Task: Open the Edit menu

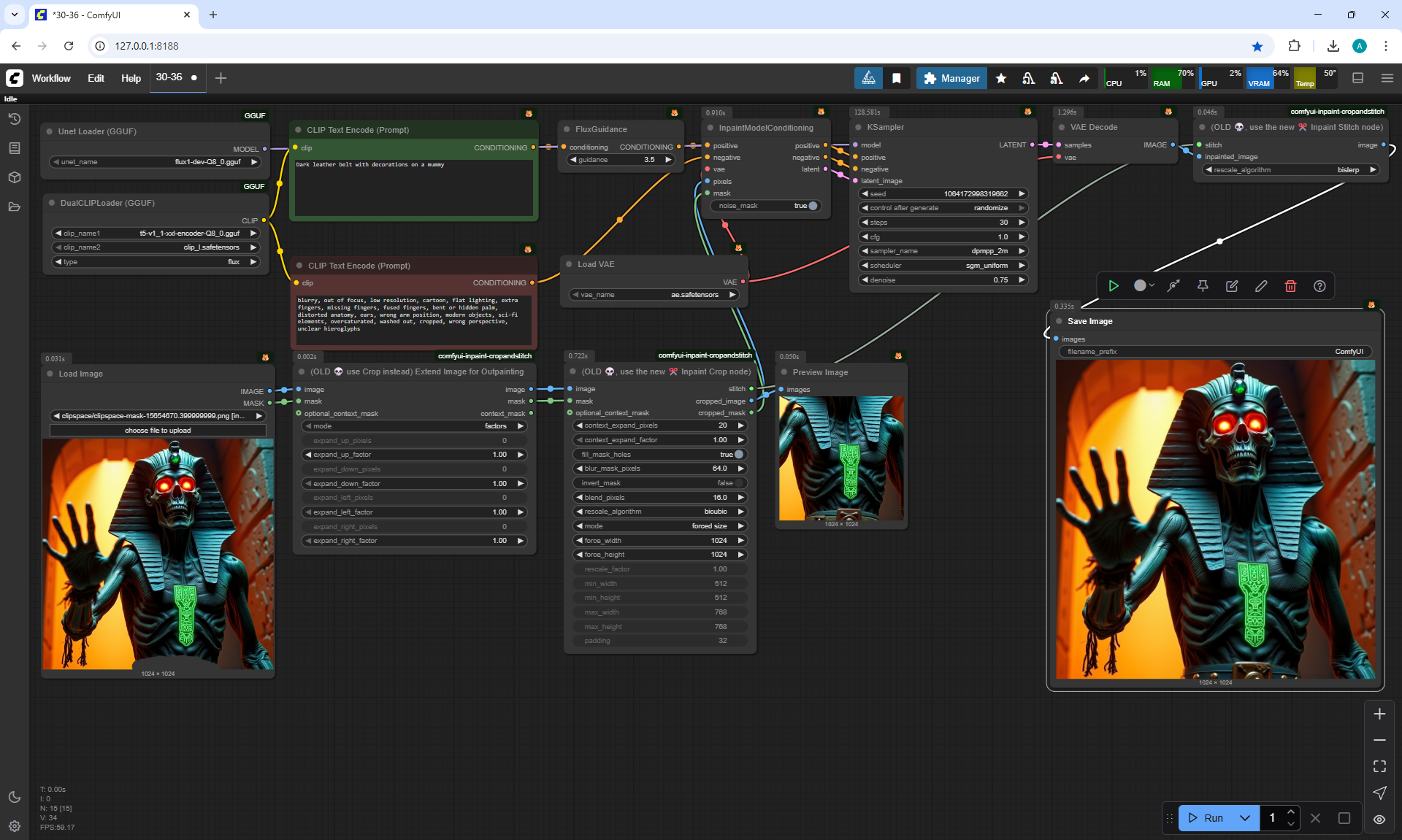Action: pyautogui.click(x=96, y=78)
